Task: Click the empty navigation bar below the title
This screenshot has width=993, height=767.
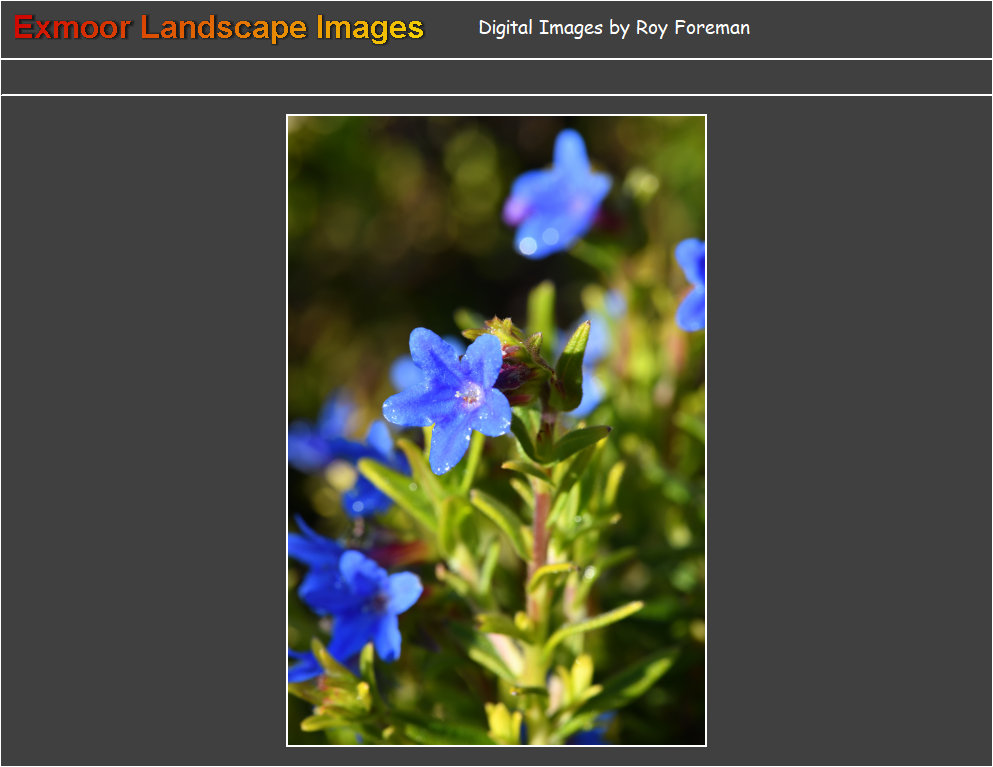Action: 496,77
